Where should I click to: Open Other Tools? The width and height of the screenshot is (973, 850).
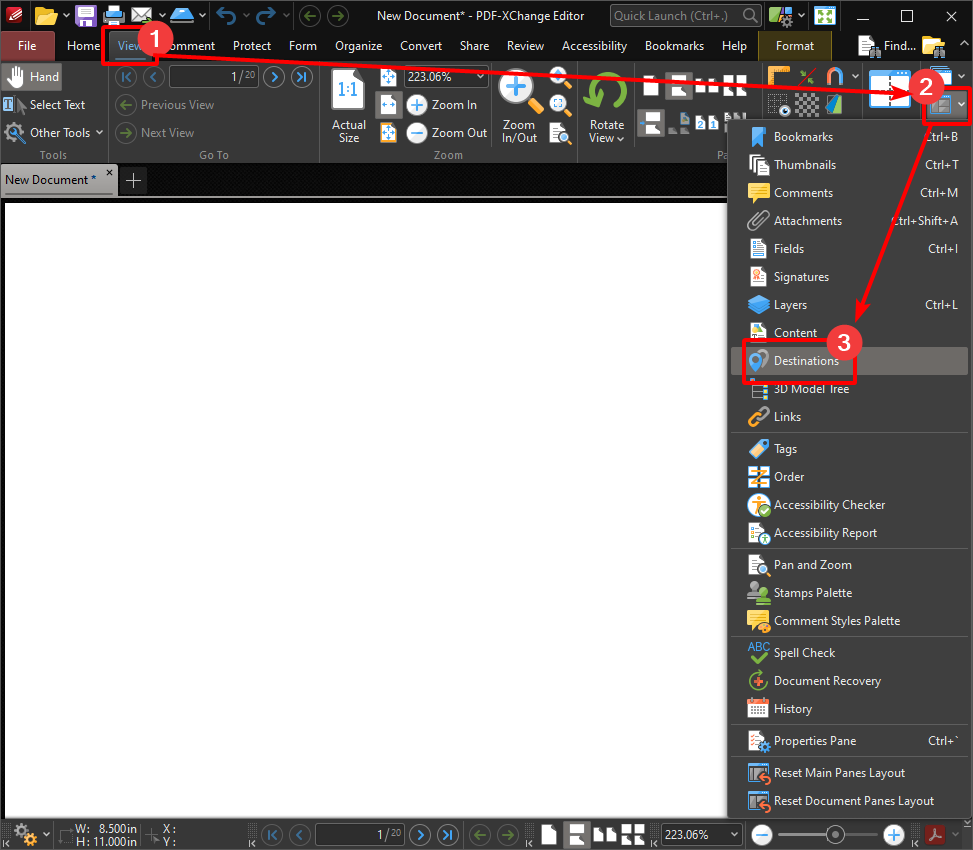54,132
